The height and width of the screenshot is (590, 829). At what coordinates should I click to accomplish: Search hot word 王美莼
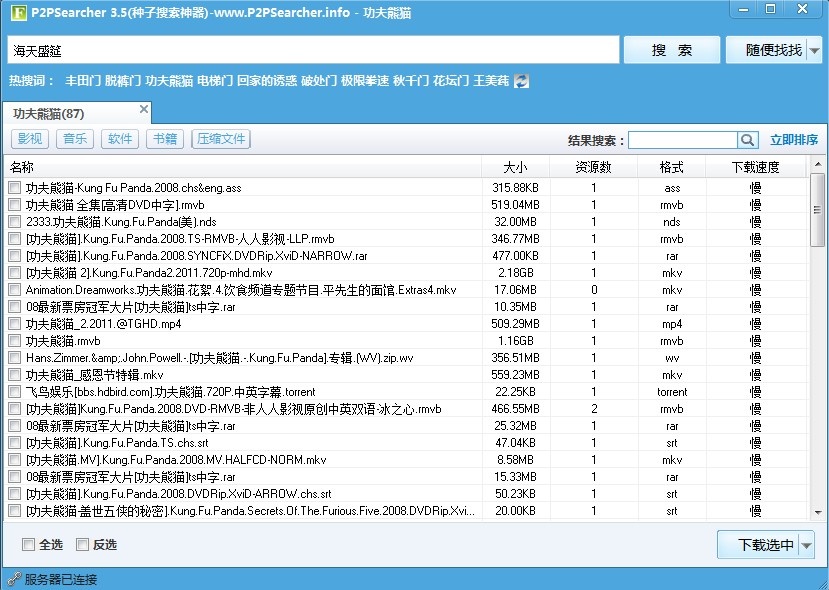[491, 81]
